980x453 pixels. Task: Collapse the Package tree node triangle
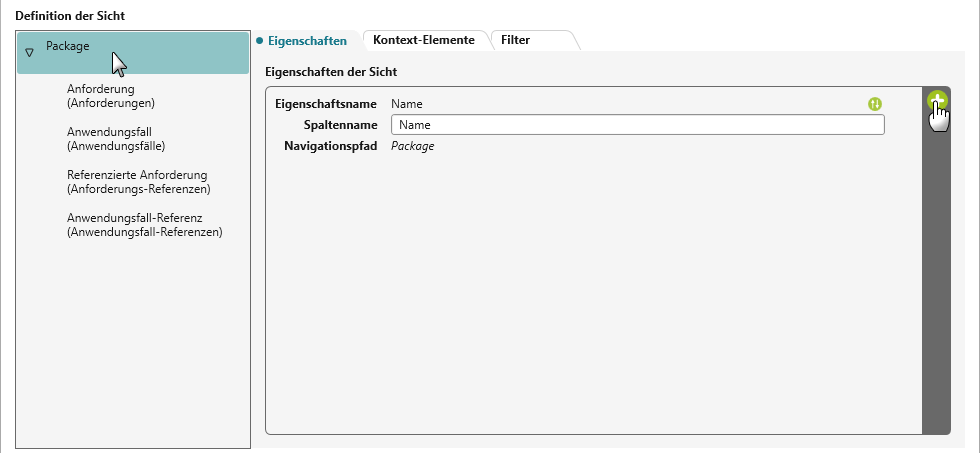click(29, 52)
